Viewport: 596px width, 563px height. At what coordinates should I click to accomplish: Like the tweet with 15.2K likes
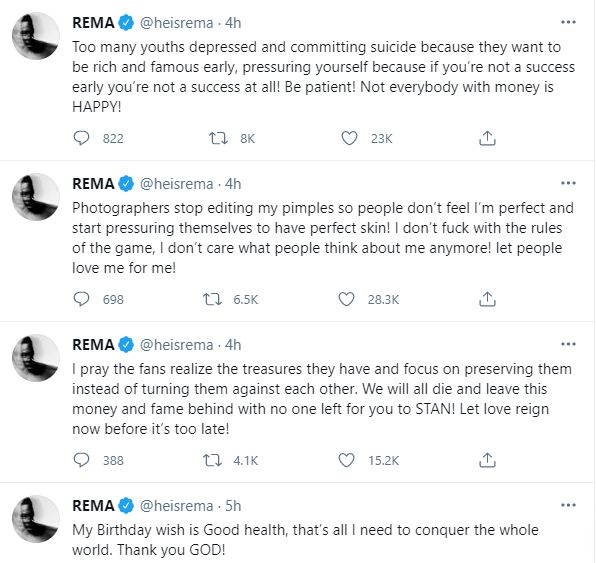[x=346, y=460]
